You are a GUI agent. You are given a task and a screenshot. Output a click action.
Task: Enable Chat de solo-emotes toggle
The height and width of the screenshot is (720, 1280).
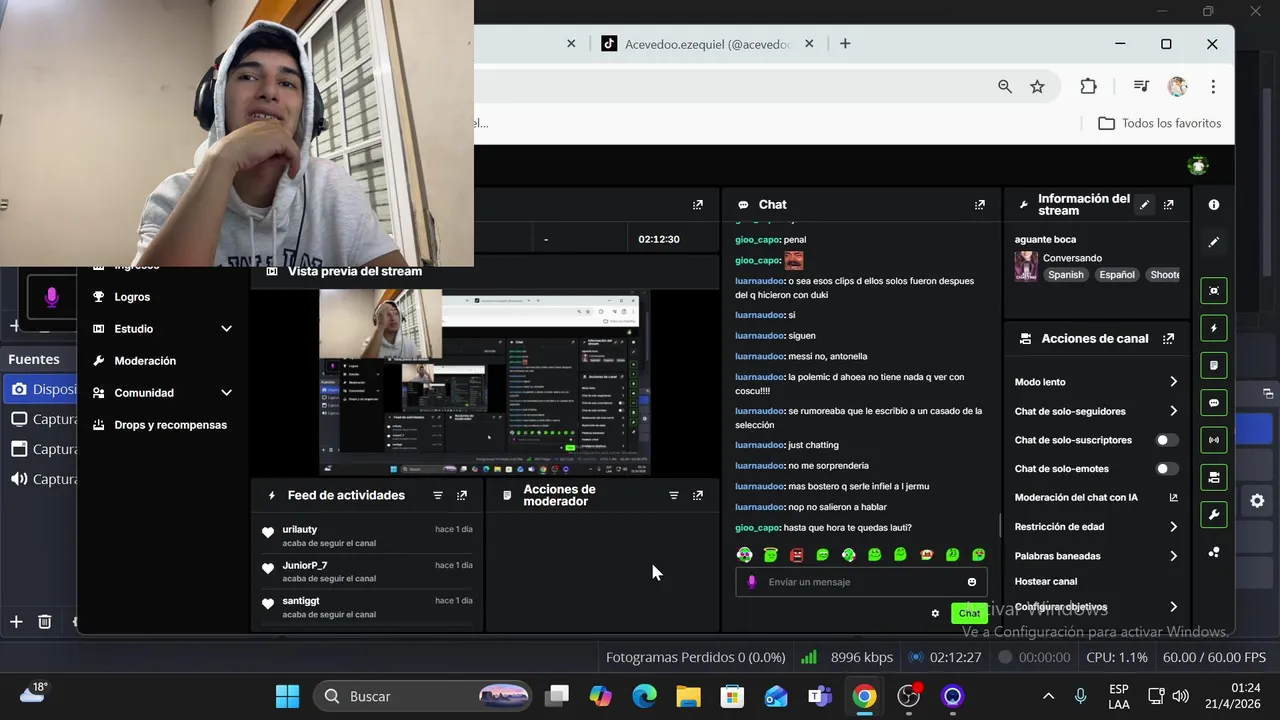1167,468
